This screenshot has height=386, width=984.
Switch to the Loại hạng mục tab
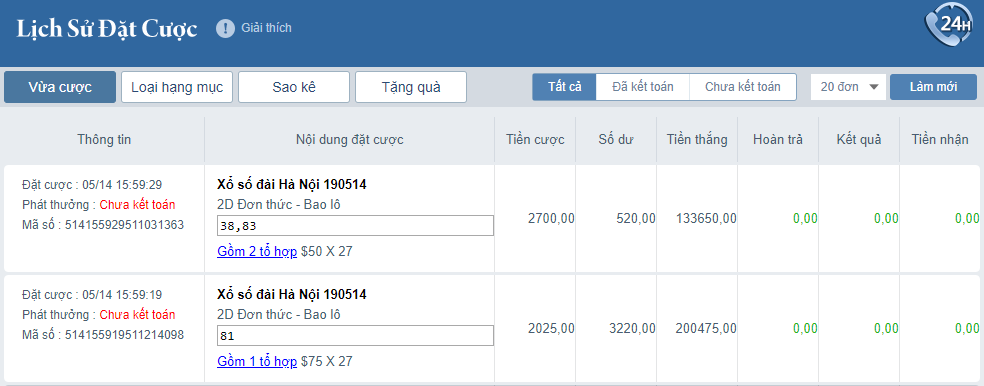[x=177, y=87]
